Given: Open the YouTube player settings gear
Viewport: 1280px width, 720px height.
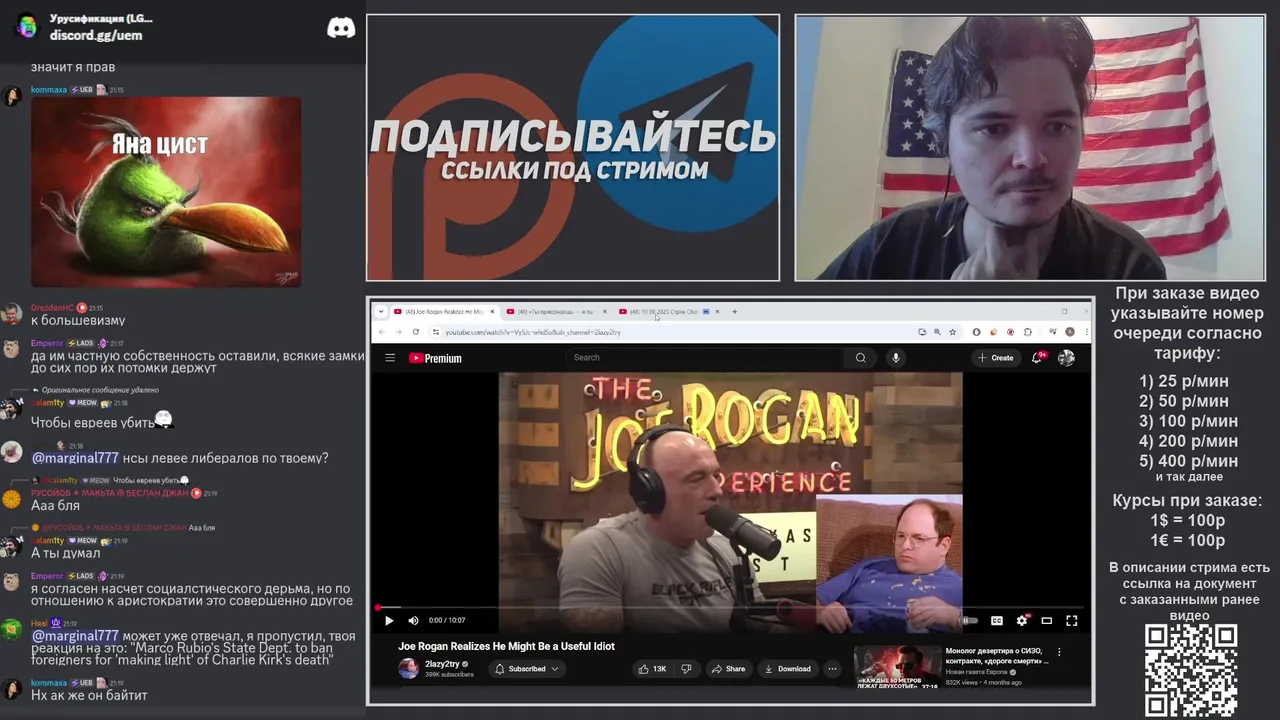Looking at the screenshot, I should [1022, 620].
